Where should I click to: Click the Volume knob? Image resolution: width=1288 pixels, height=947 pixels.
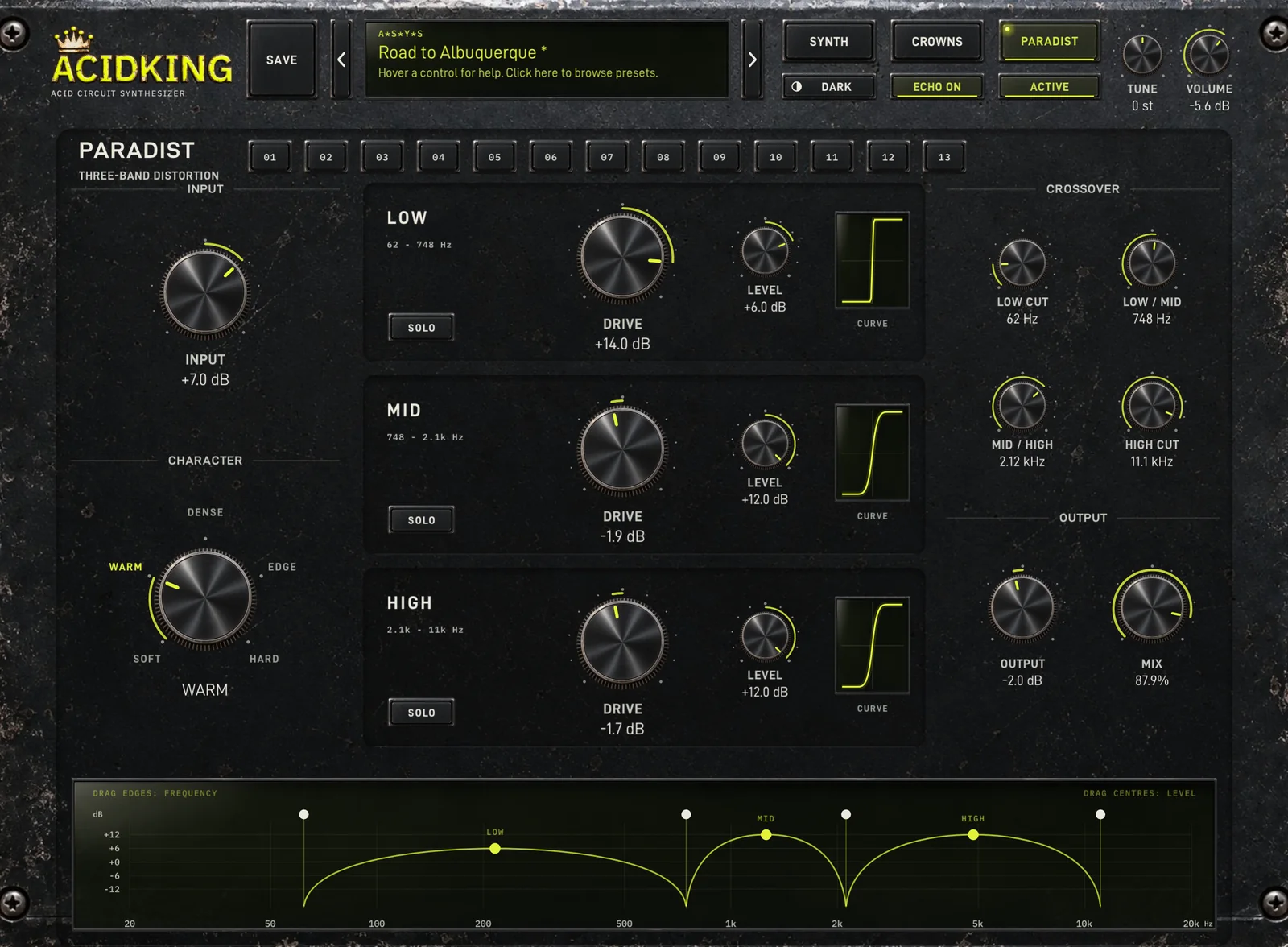point(1208,55)
